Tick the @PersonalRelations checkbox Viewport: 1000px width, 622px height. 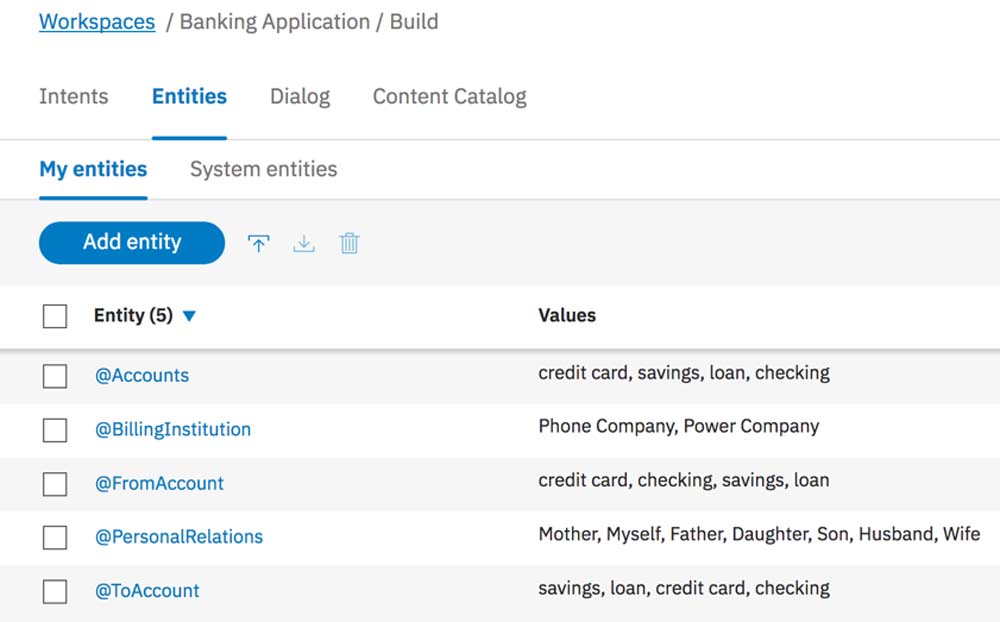pos(55,538)
